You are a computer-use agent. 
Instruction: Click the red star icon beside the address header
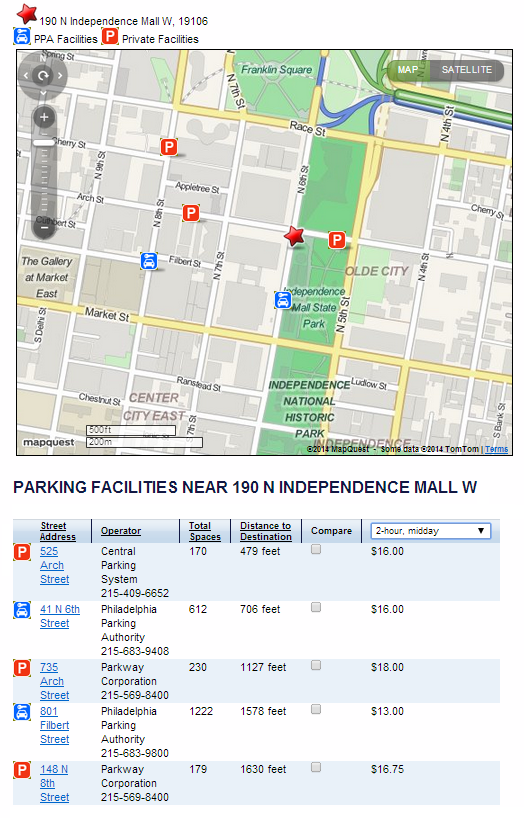point(27,14)
